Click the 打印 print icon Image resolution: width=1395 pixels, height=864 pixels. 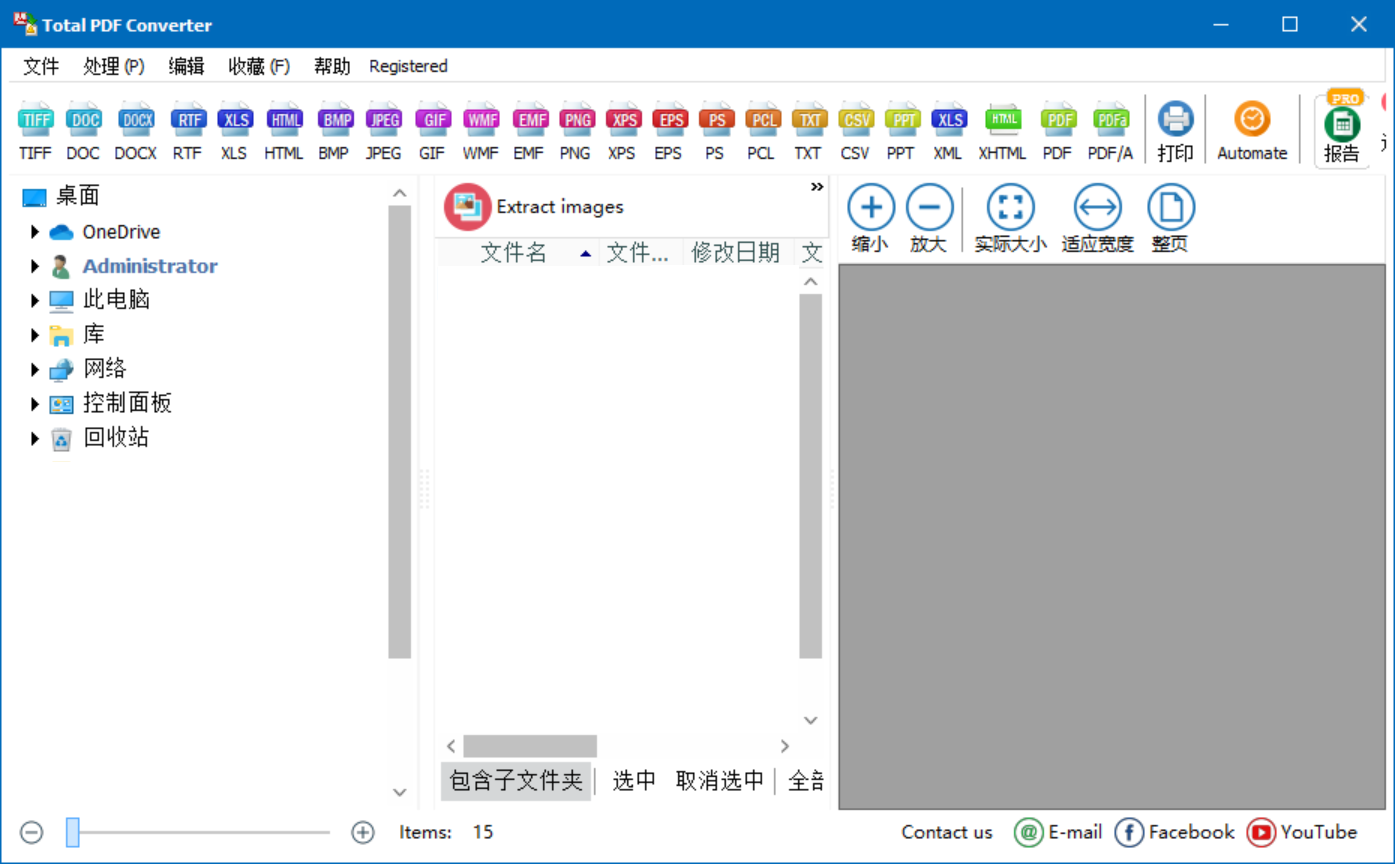click(x=1175, y=130)
